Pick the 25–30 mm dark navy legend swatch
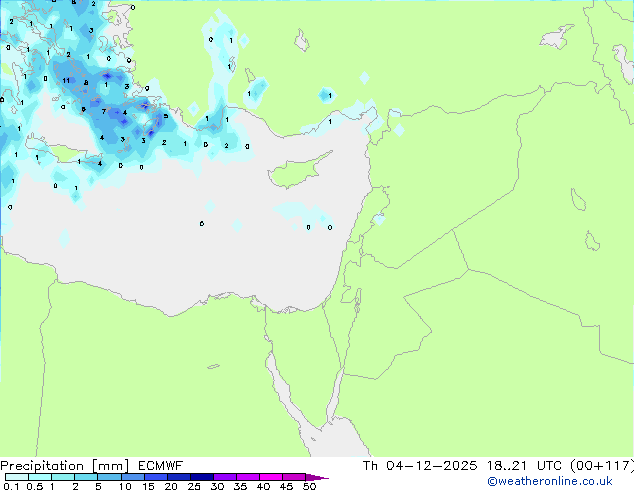This screenshot has width=634, height=490. [x=202, y=477]
